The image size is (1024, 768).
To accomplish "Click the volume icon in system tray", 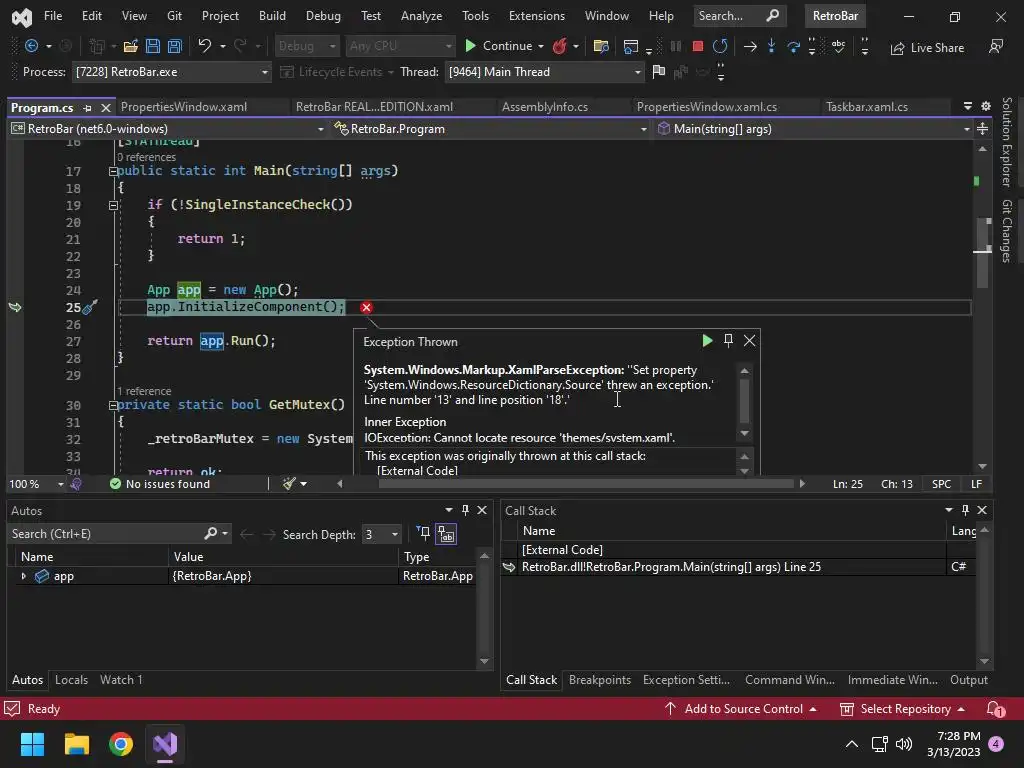I will click(904, 744).
